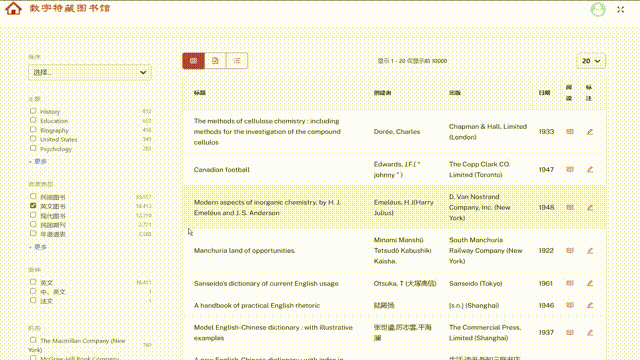The image size is (640, 360).
Task: Check the United States subject filter
Action: tap(33, 139)
